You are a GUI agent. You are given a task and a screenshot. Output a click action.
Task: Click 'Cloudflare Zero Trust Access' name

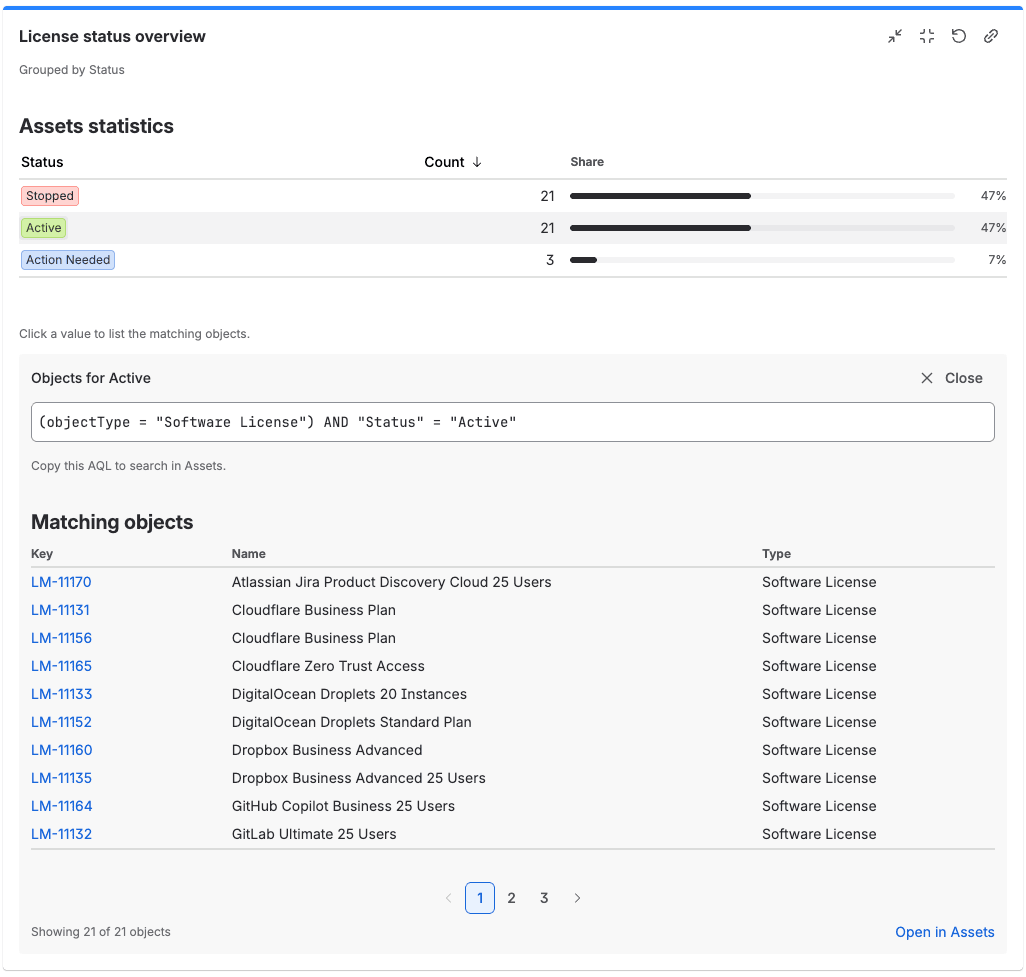(x=328, y=666)
